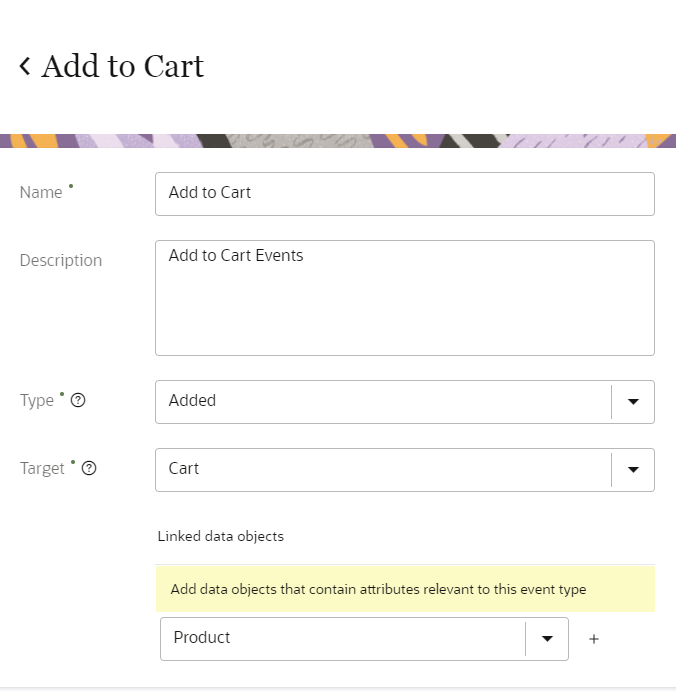Click the plus icon to add a data object
The width and height of the screenshot is (676, 697).
[594, 639]
